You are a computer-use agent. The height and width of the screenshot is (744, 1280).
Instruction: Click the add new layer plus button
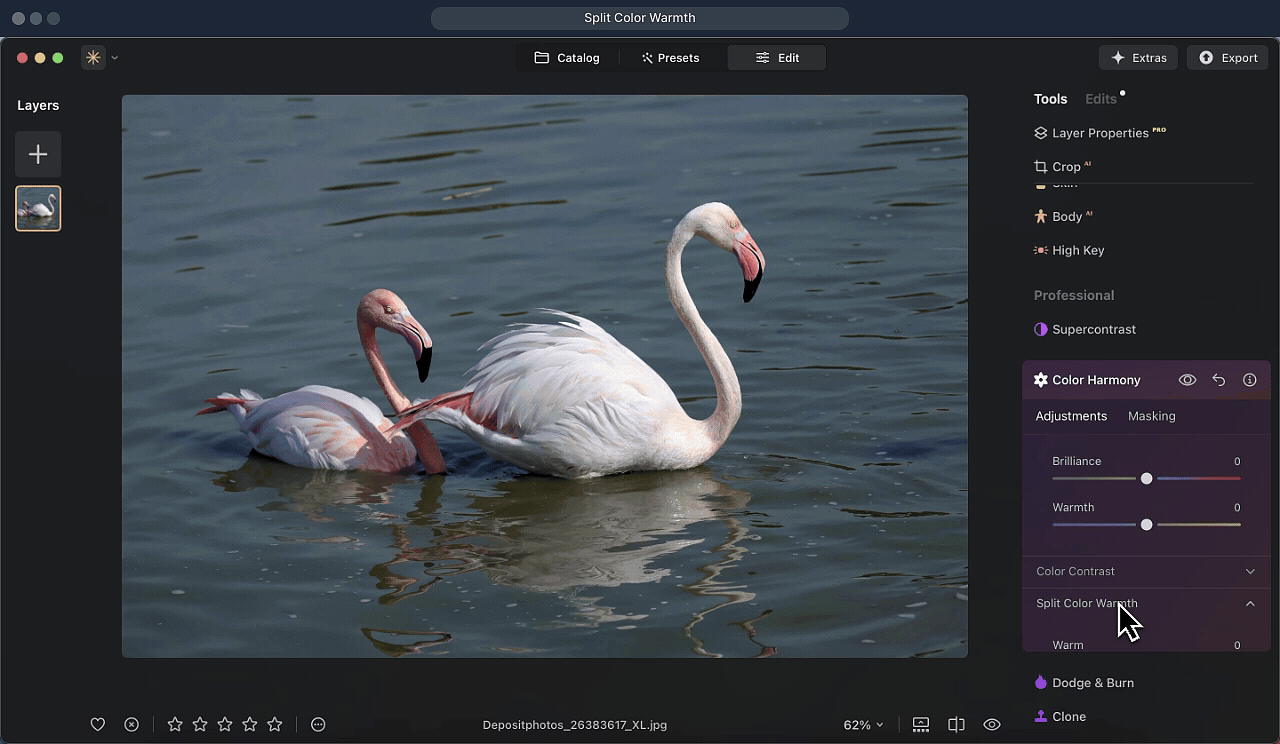[x=38, y=154]
